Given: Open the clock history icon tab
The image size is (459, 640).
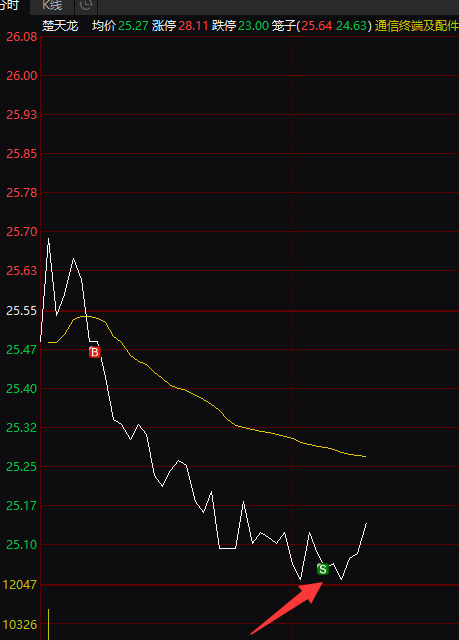Looking at the screenshot, I should coord(86,6).
